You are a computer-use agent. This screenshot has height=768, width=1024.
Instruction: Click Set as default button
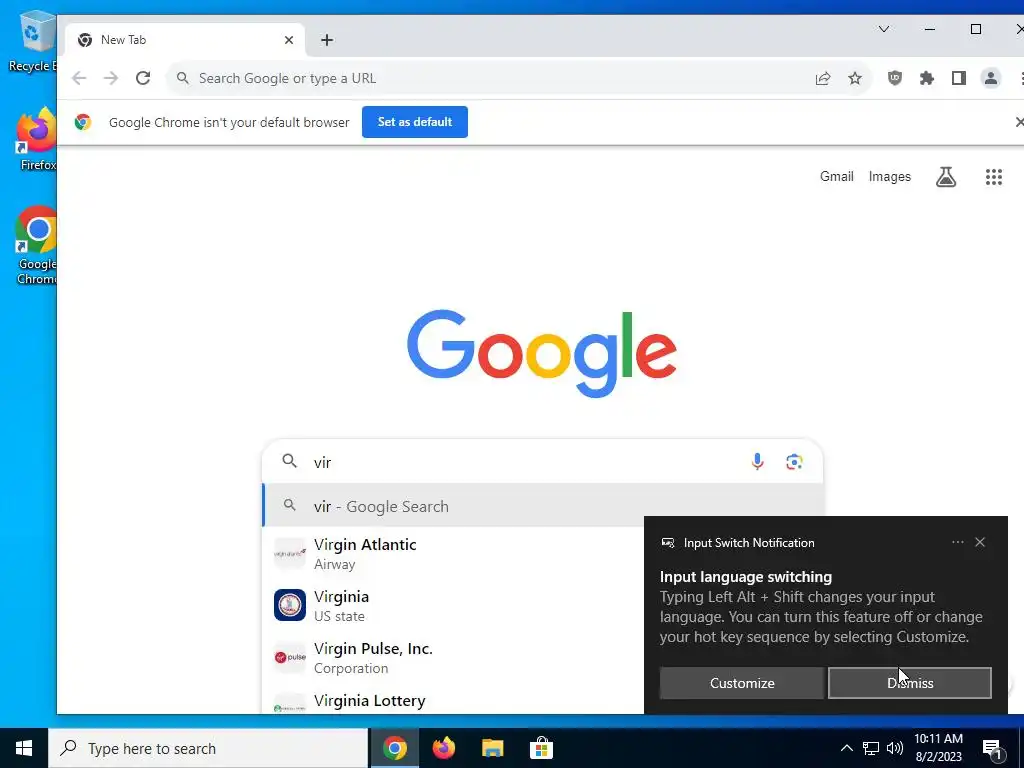[415, 122]
